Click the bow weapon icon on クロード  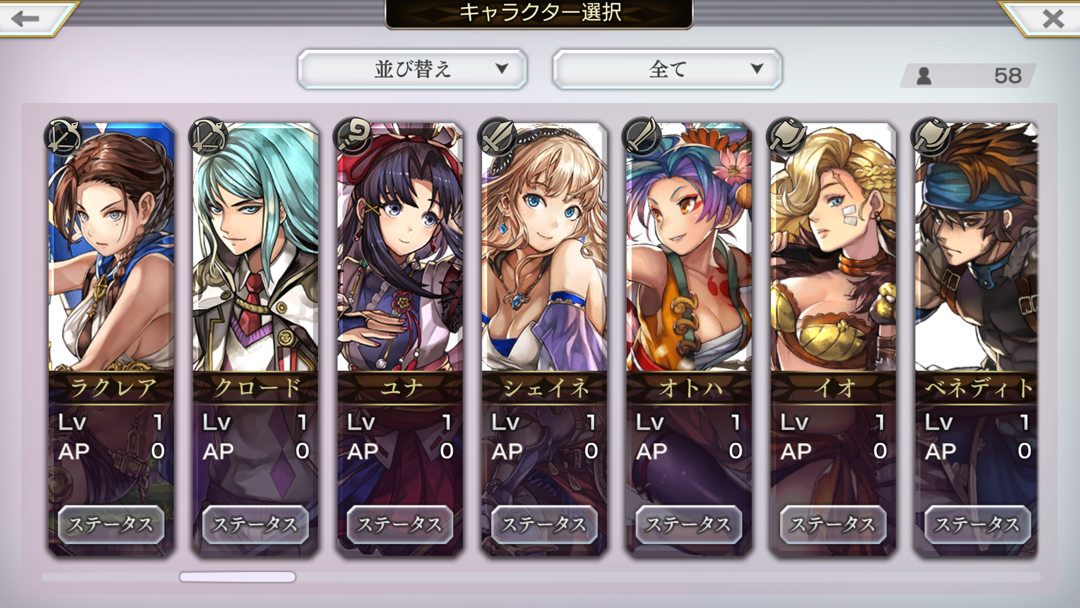pos(208,136)
